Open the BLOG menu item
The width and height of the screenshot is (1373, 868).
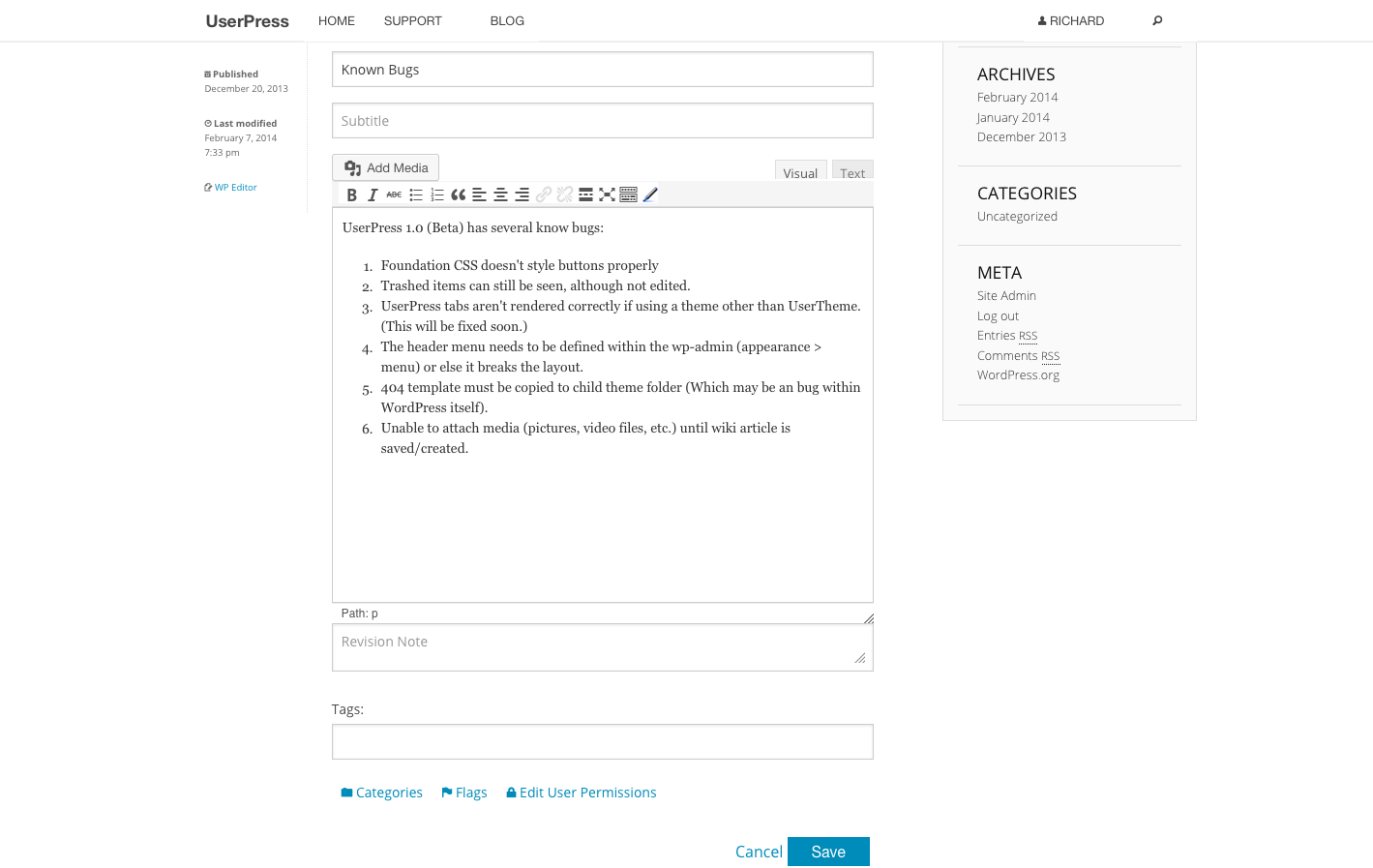(507, 20)
